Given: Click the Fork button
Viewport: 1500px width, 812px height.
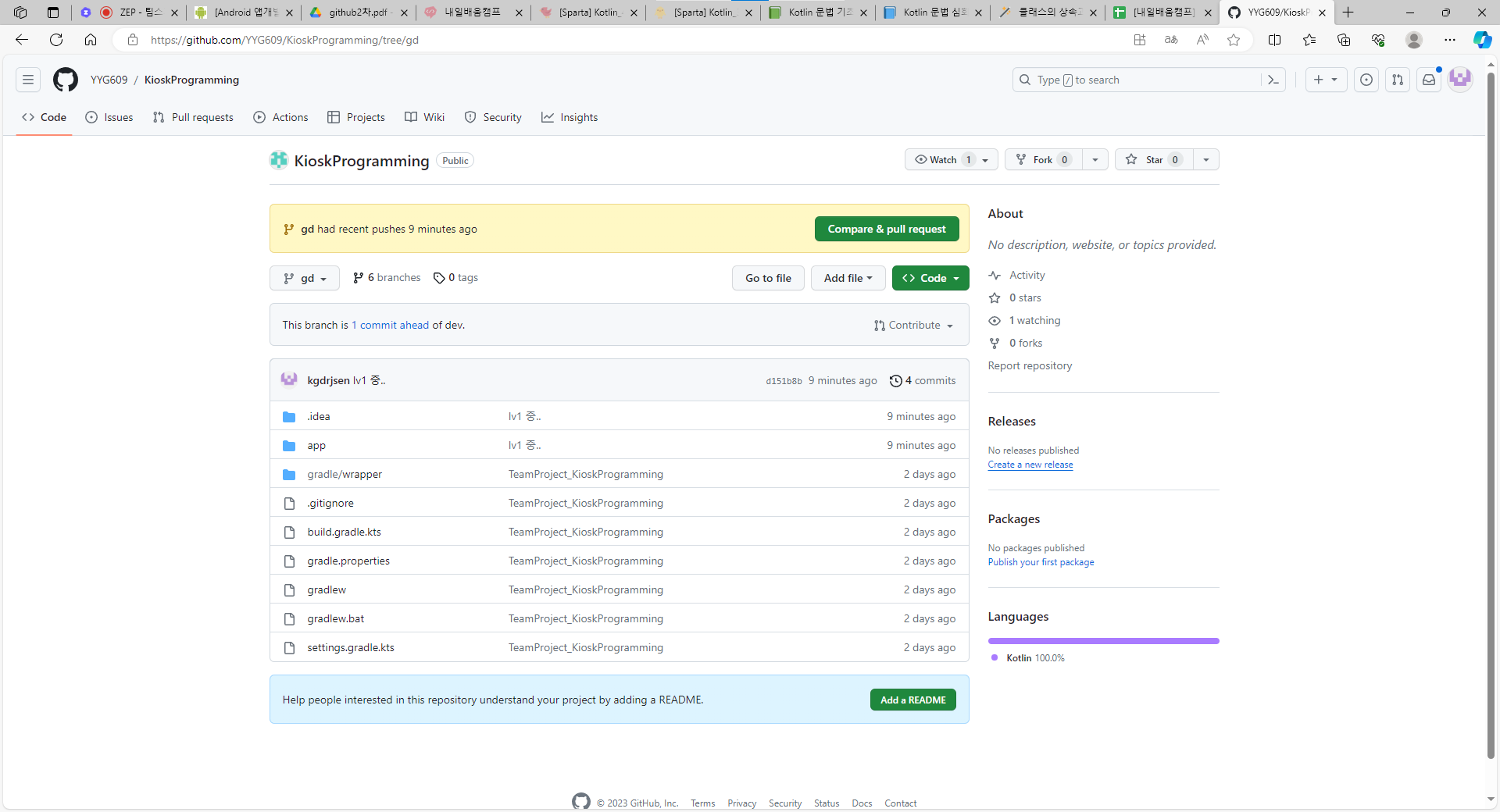Looking at the screenshot, I should (1044, 159).
